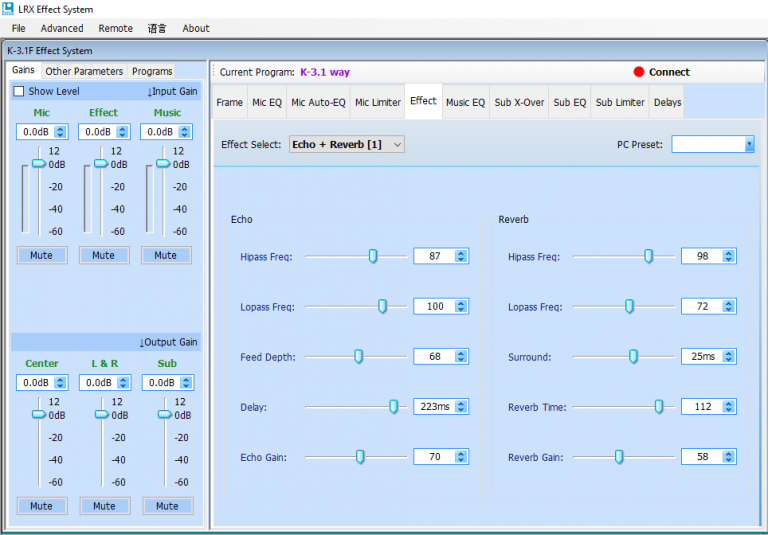Click the Feed Depth 68 stepper arrows
768x535 pixels.
coord(460,357)
